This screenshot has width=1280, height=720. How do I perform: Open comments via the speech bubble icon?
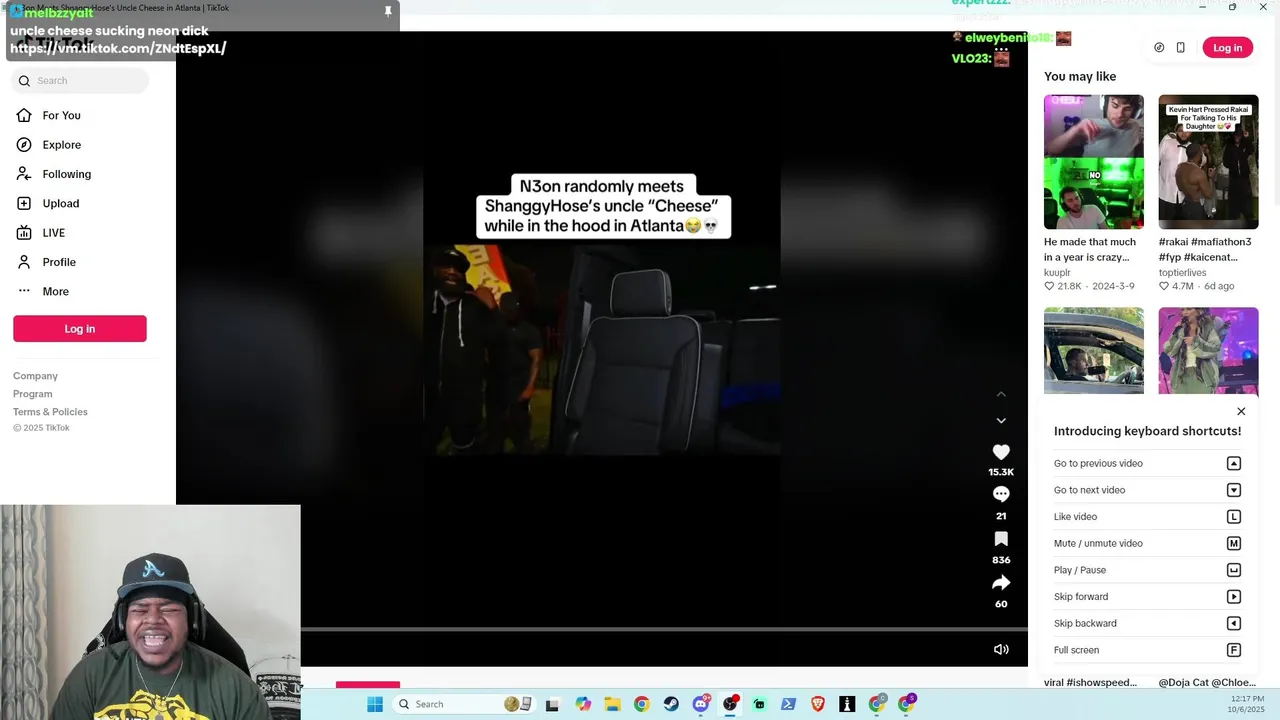[1001, 494]
